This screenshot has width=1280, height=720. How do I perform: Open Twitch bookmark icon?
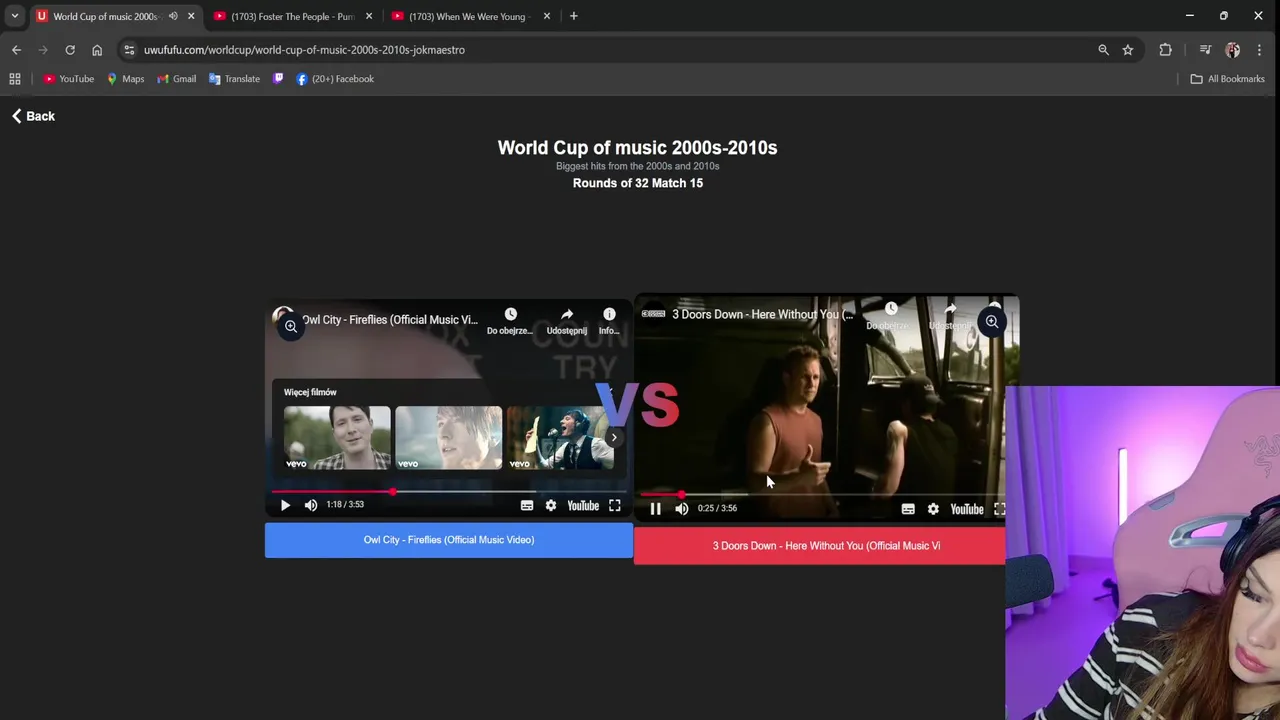click(278, 79)
